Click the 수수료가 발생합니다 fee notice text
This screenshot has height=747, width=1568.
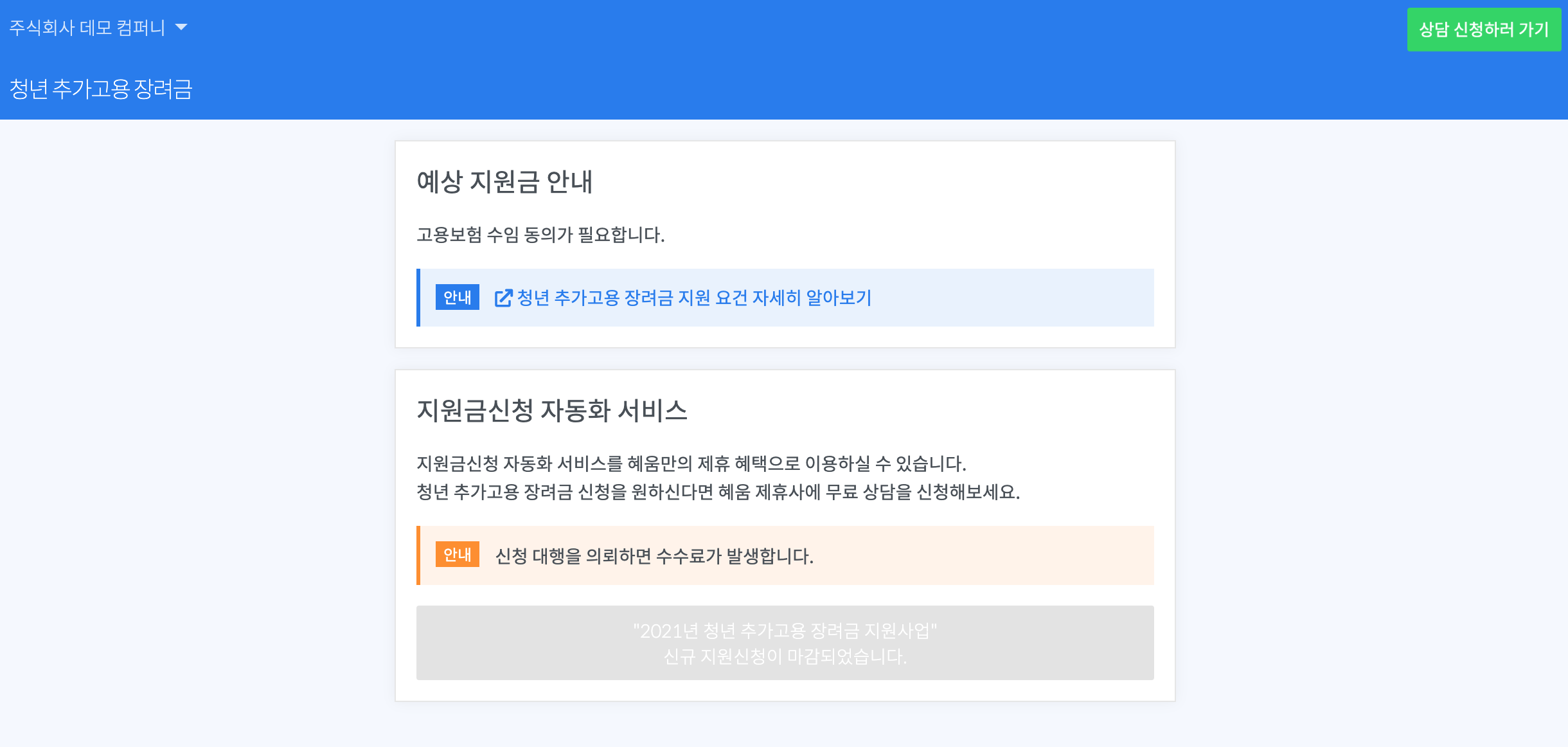click(654, 556)
